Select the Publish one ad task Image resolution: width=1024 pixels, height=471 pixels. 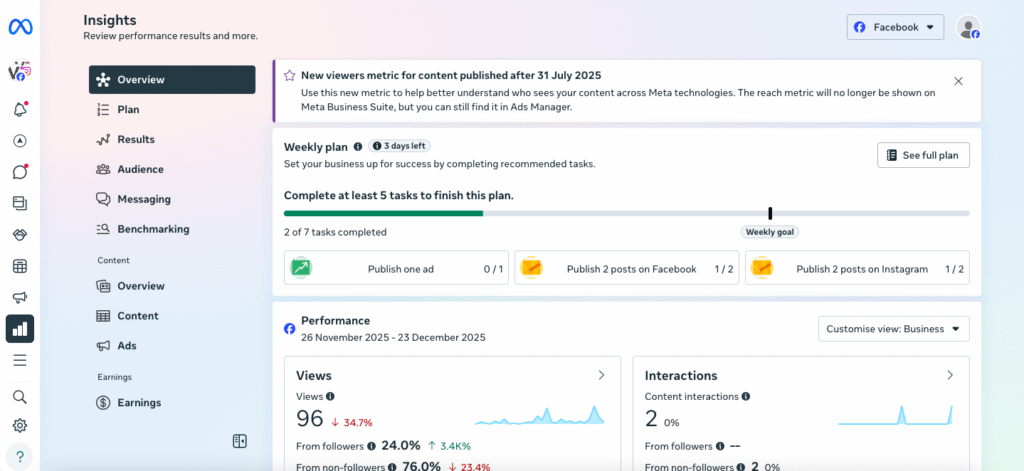(397, 269)
